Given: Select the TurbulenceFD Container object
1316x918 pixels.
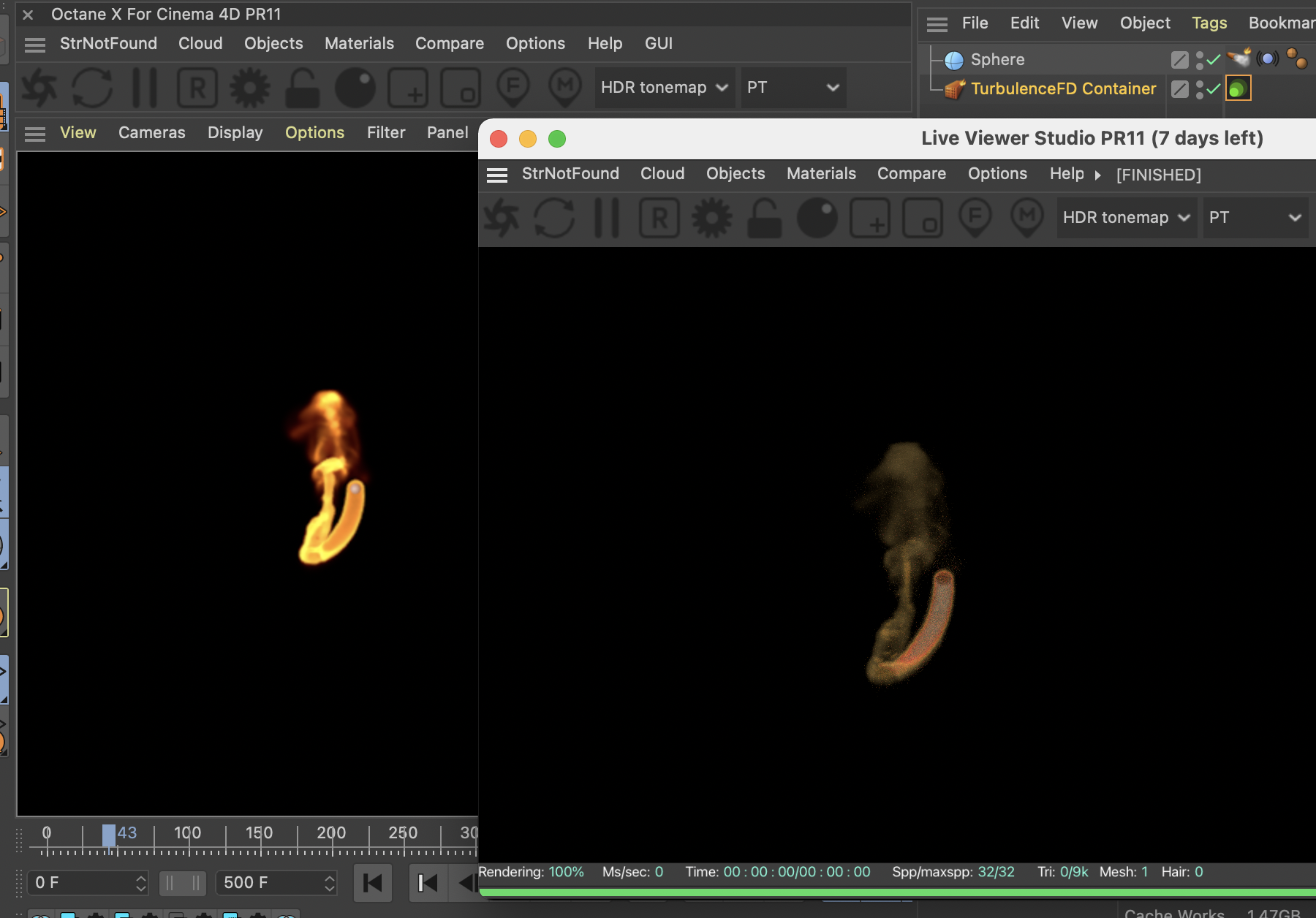Looking at the screenshot, I should pos(1063,89).
